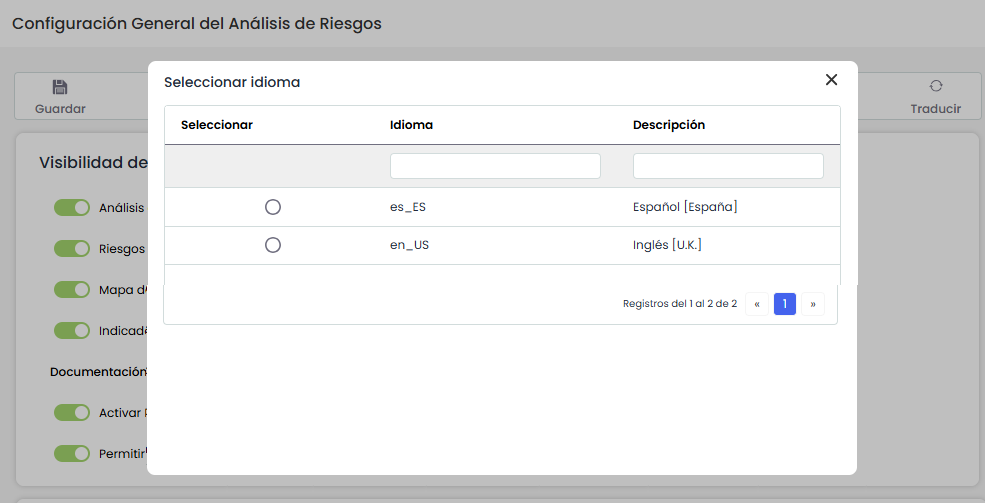This screenshot has width=985, height=503.
Task: Toggle the Permitir switch
Action: pyautogui.click(x=72, y=454)
